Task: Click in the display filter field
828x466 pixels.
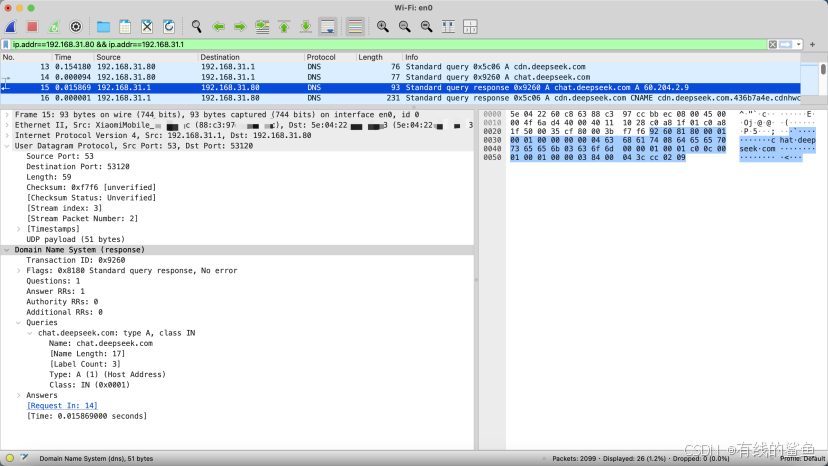Action: (x=388, y=44)
